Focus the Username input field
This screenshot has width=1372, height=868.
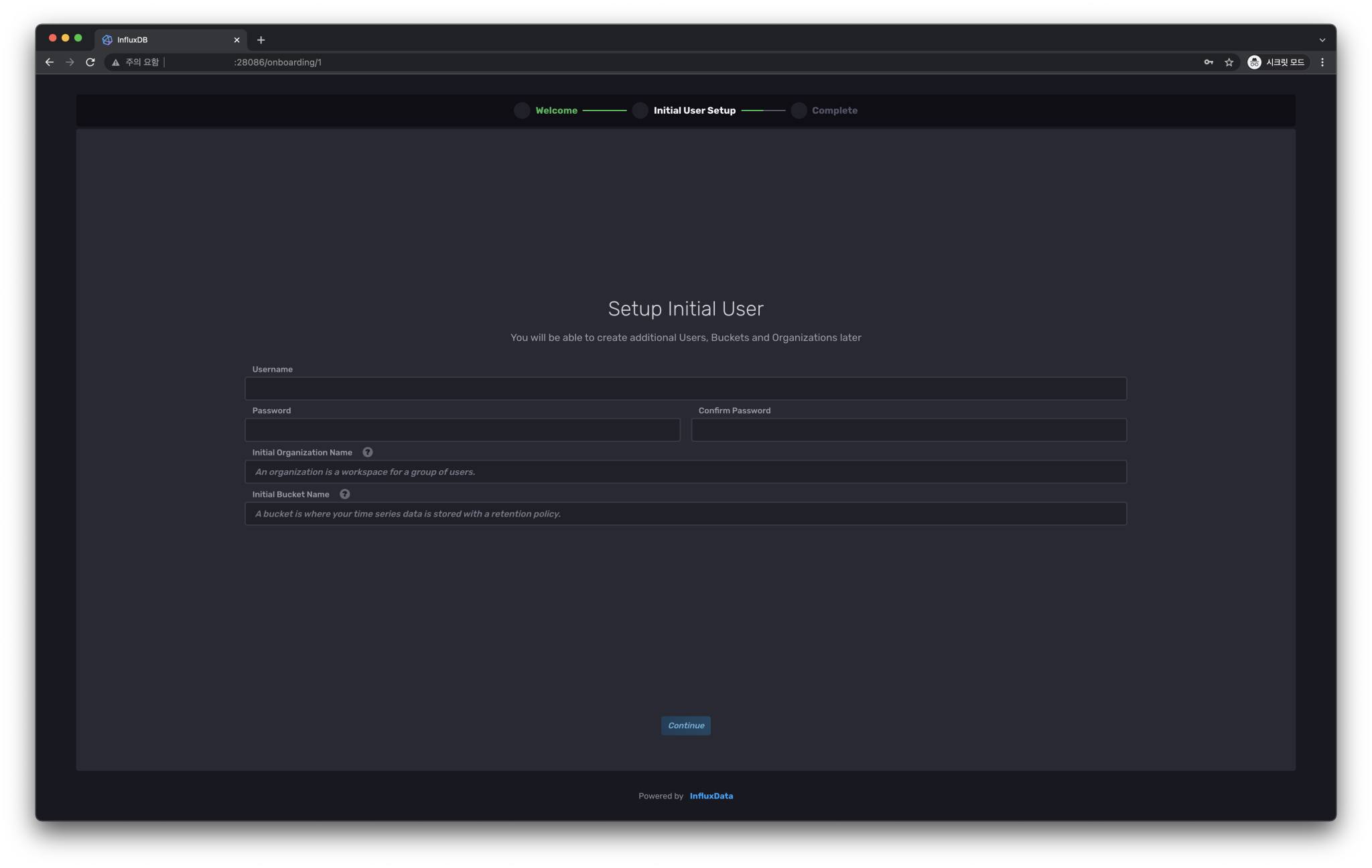(685, 388)
